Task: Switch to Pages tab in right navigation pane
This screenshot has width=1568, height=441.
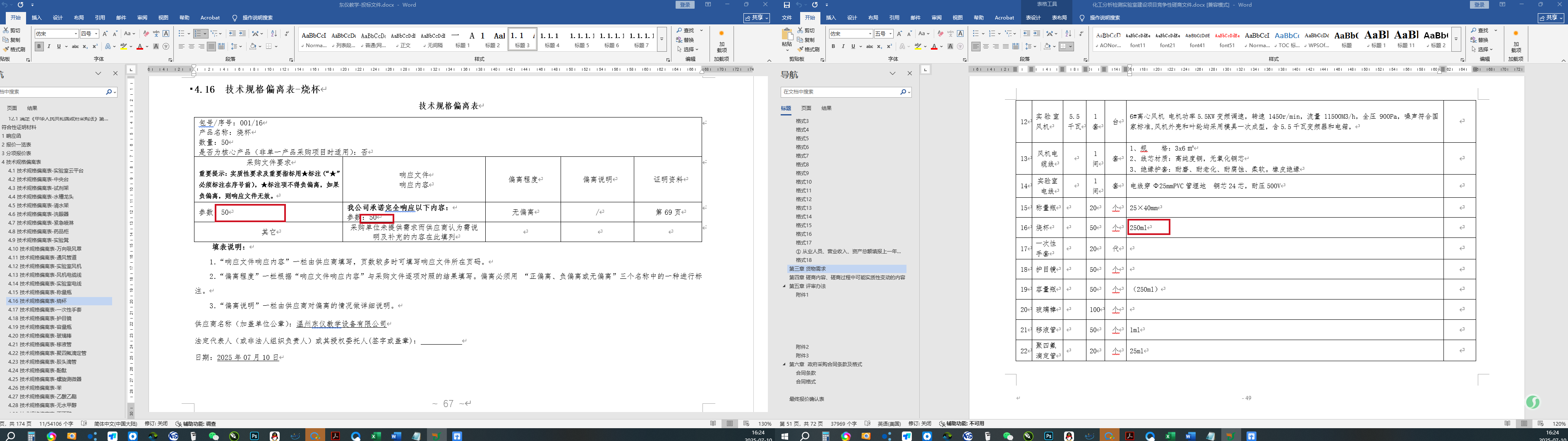Action: click(x=806, y=108)
